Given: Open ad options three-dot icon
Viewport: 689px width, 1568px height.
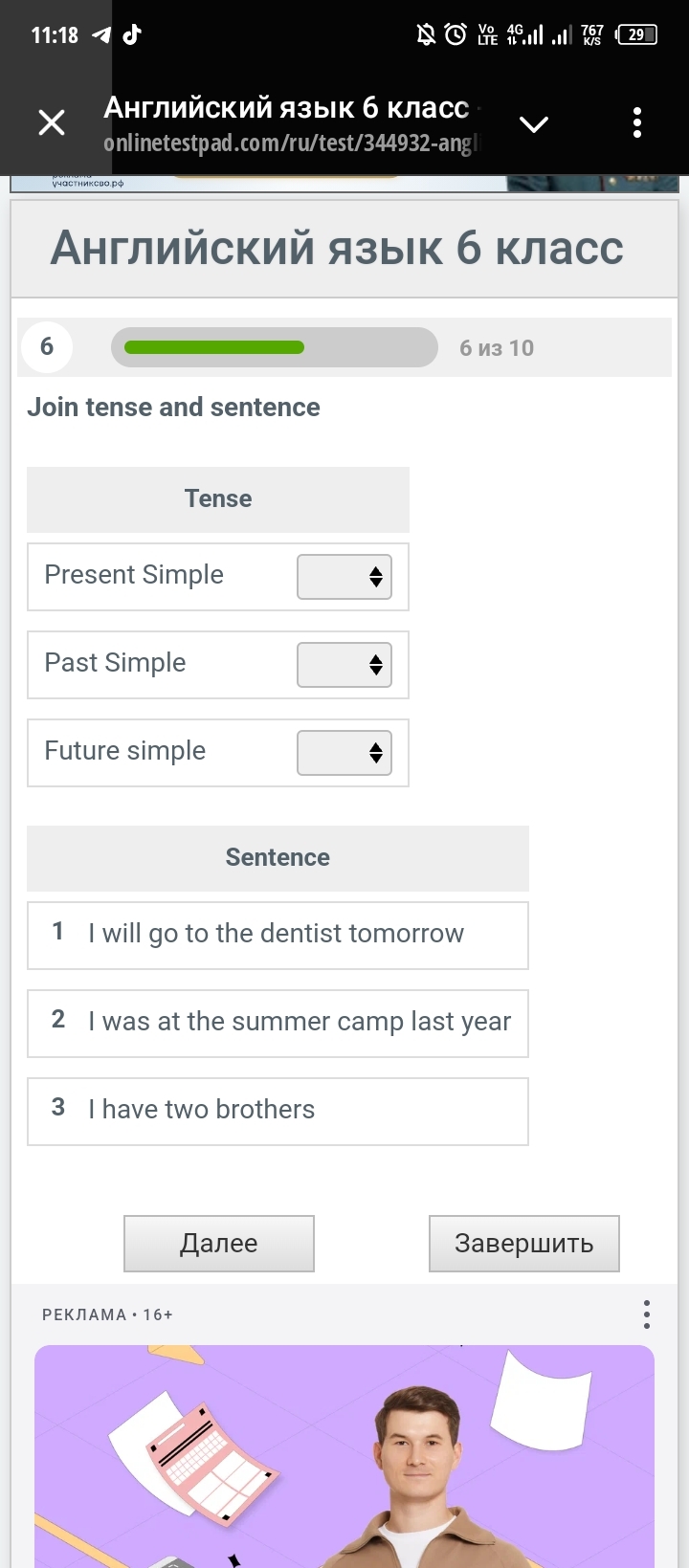Looking at the screenshot, I should pos(647,1314).
